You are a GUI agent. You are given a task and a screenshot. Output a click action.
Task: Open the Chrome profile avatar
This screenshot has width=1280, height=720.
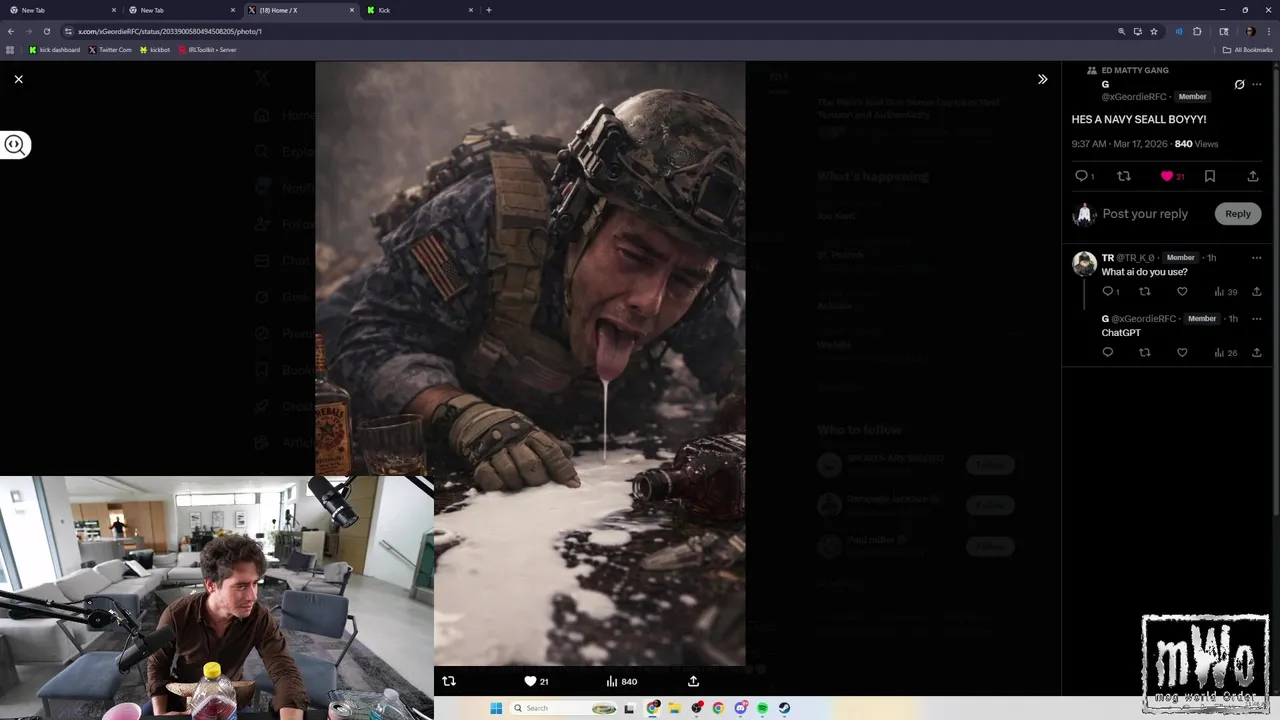coord(1250,31)
